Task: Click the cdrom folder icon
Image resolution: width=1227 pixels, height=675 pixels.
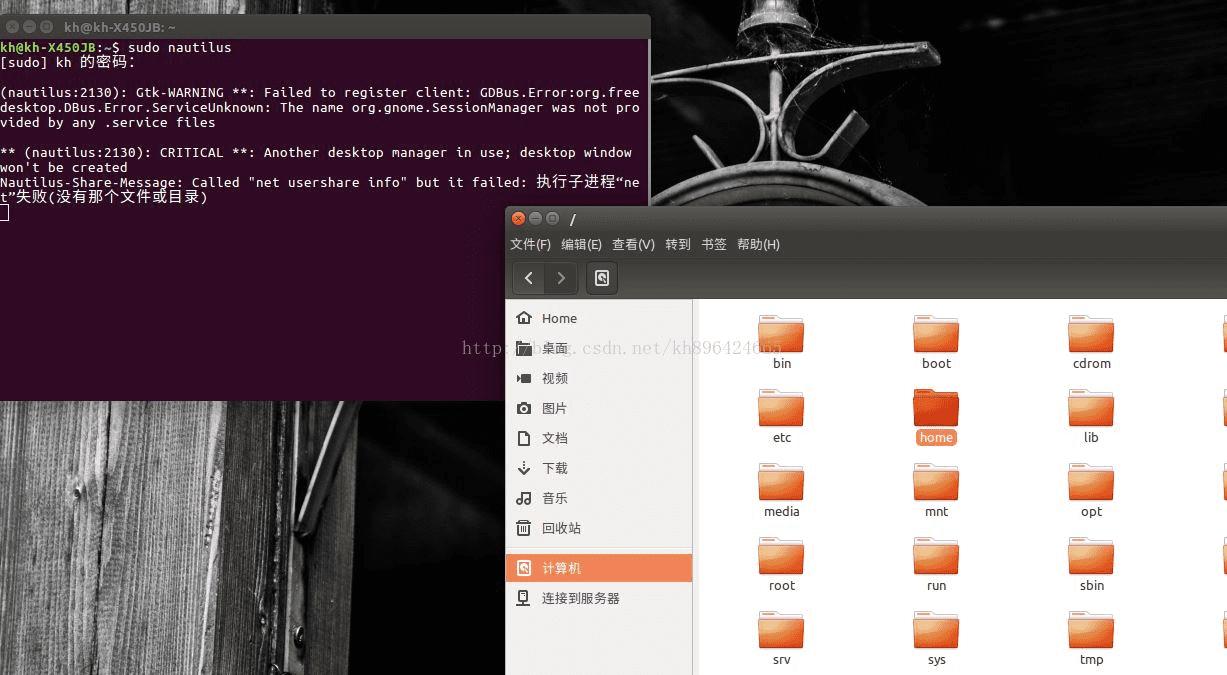Action: [1091, 334]
